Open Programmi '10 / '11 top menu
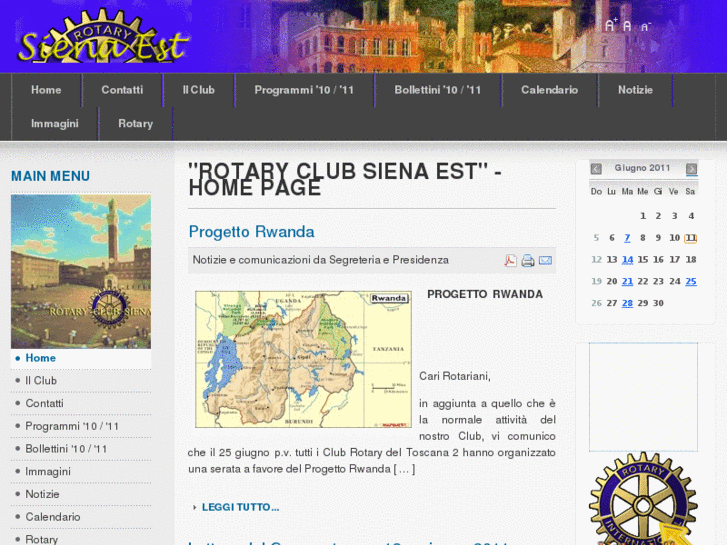 (304, 90)
